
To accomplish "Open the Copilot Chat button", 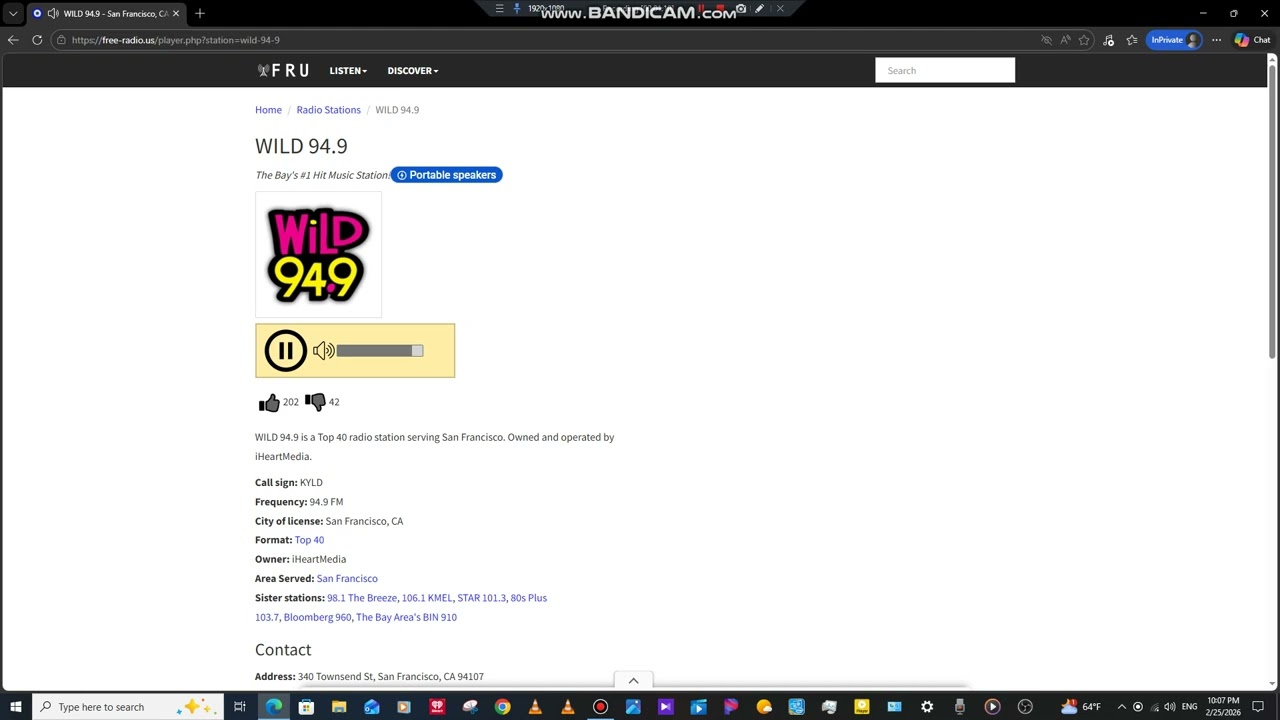I will [x=1252, y=40].
